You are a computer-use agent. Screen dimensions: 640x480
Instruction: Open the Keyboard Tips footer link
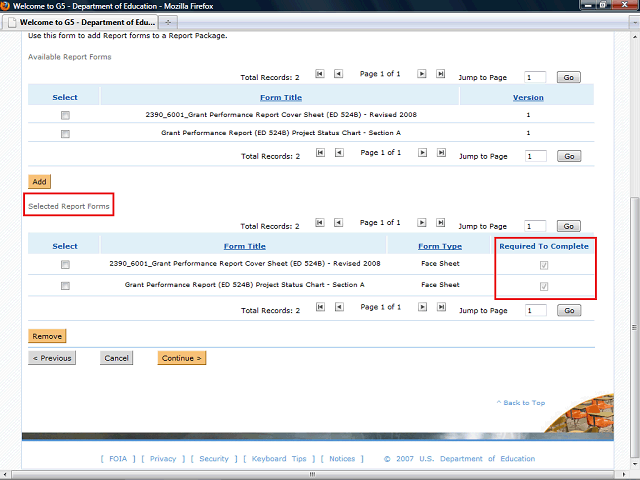[x=279, y=459]
